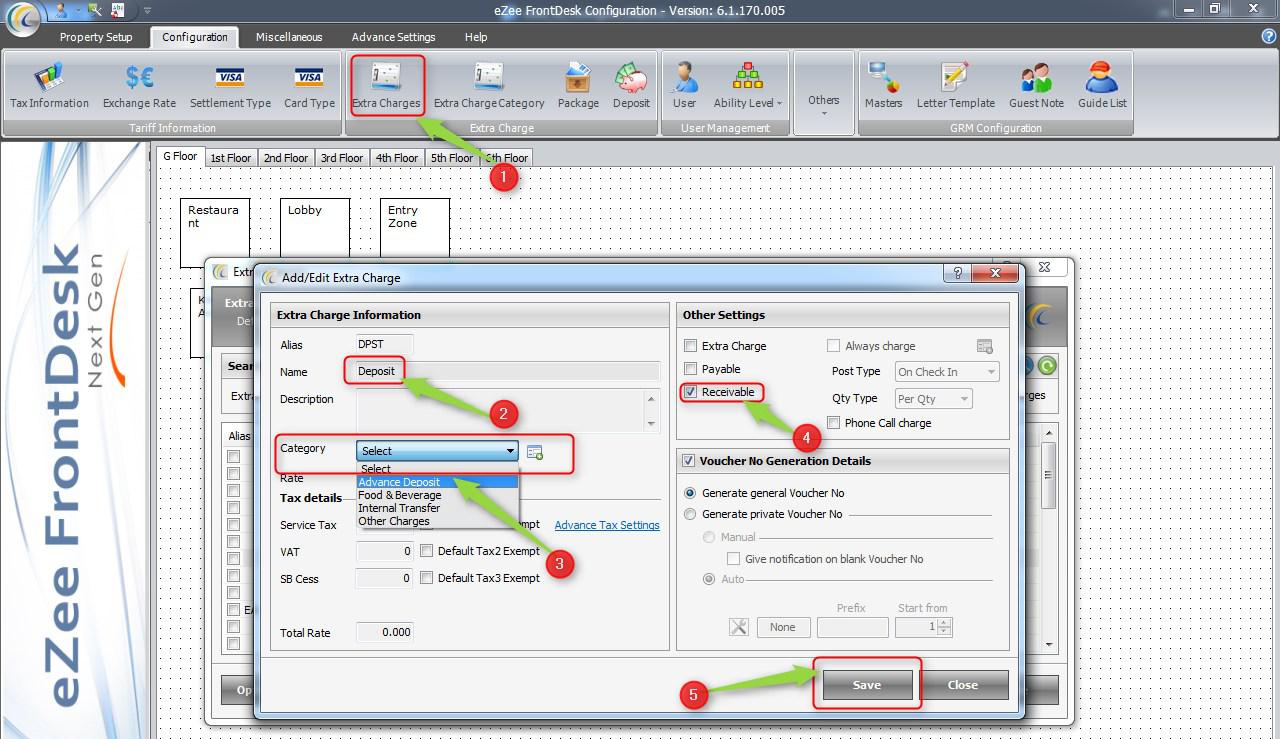This screenshot has height=739, width=1280.
Task: Click the Abc icon in quick access toolbar
Action: tap(118, 10)
